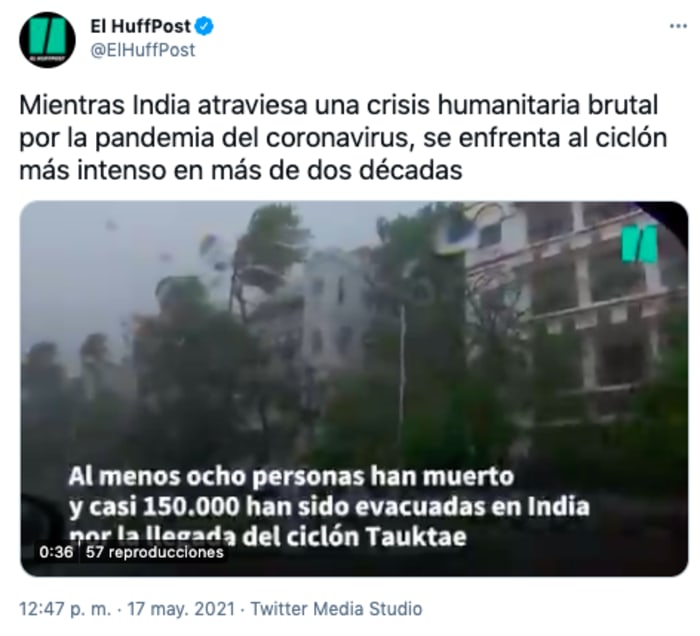Click the green HuffPost logo watermark in video
The width and height of the screenshot is (700, 636).
coord(640,244)
